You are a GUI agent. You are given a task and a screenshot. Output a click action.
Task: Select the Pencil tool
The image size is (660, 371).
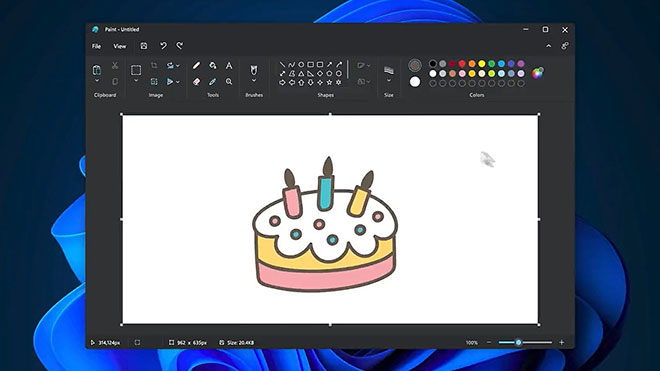pos(196,65)
